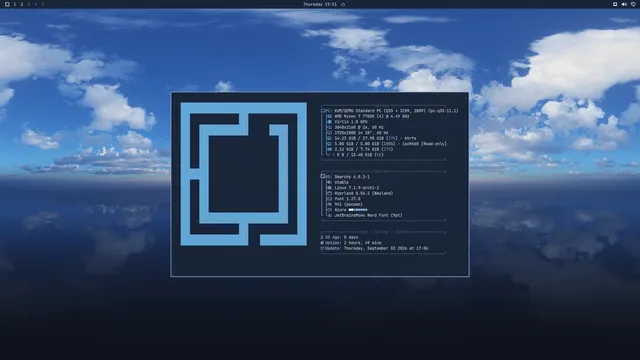640x360 pixels.
Task: Switch to workspace 1 in top bar
Action: coord(15,4)
